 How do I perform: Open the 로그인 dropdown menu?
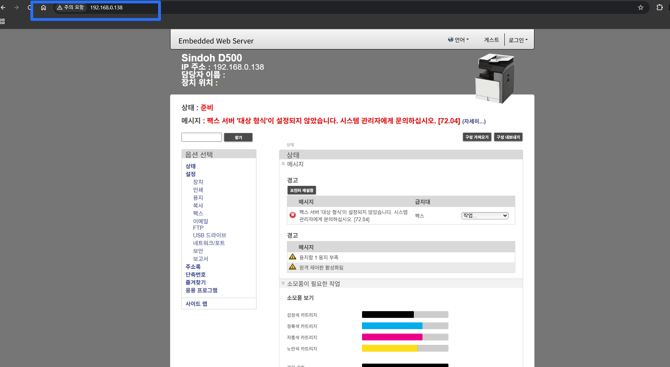pyautogui.click(x=518, y=40)
